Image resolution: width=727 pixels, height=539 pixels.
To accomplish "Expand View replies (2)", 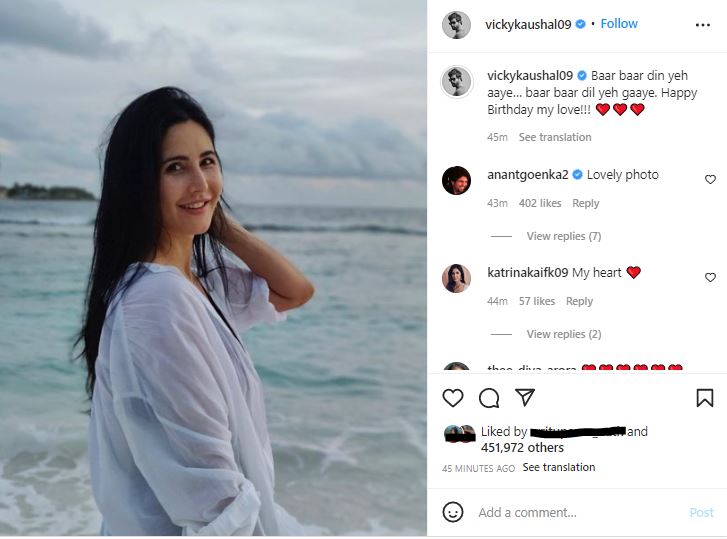I will 563,334.
